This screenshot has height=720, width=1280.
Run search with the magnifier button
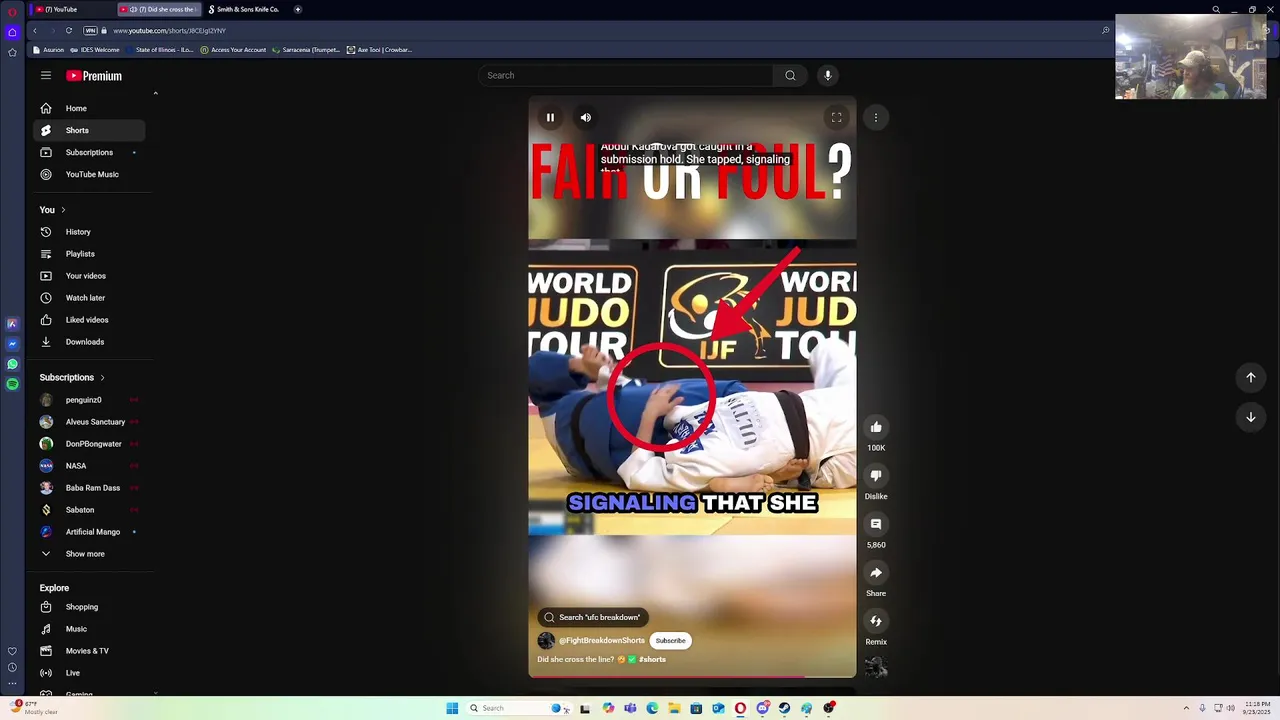790,75
